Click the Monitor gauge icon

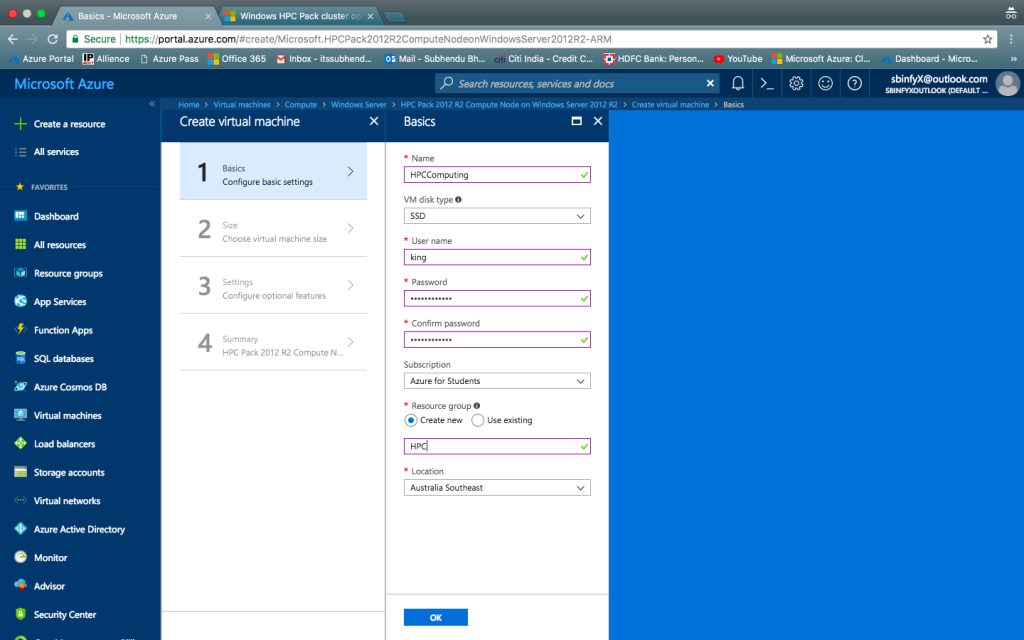click(20, 557)
